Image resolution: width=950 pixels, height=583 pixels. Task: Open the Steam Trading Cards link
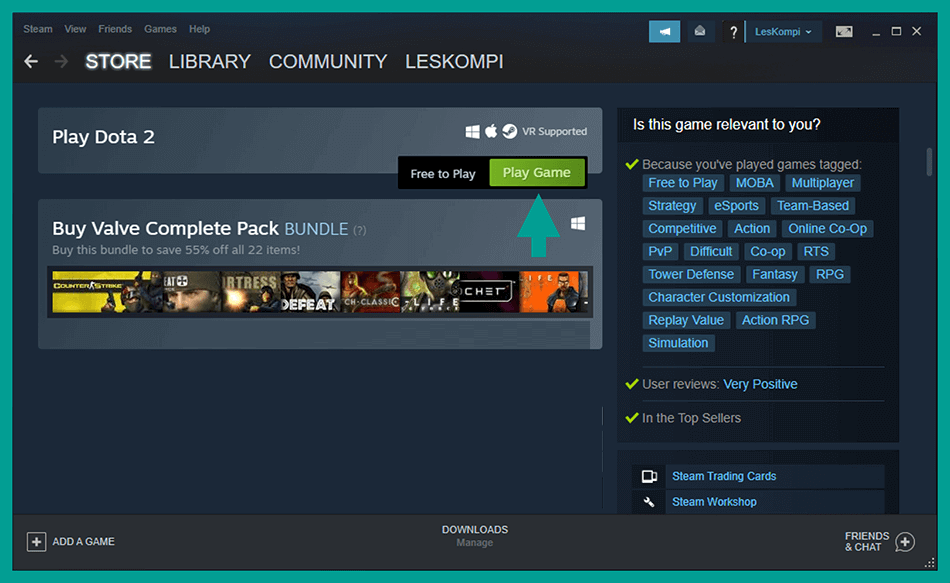[724, 476]
